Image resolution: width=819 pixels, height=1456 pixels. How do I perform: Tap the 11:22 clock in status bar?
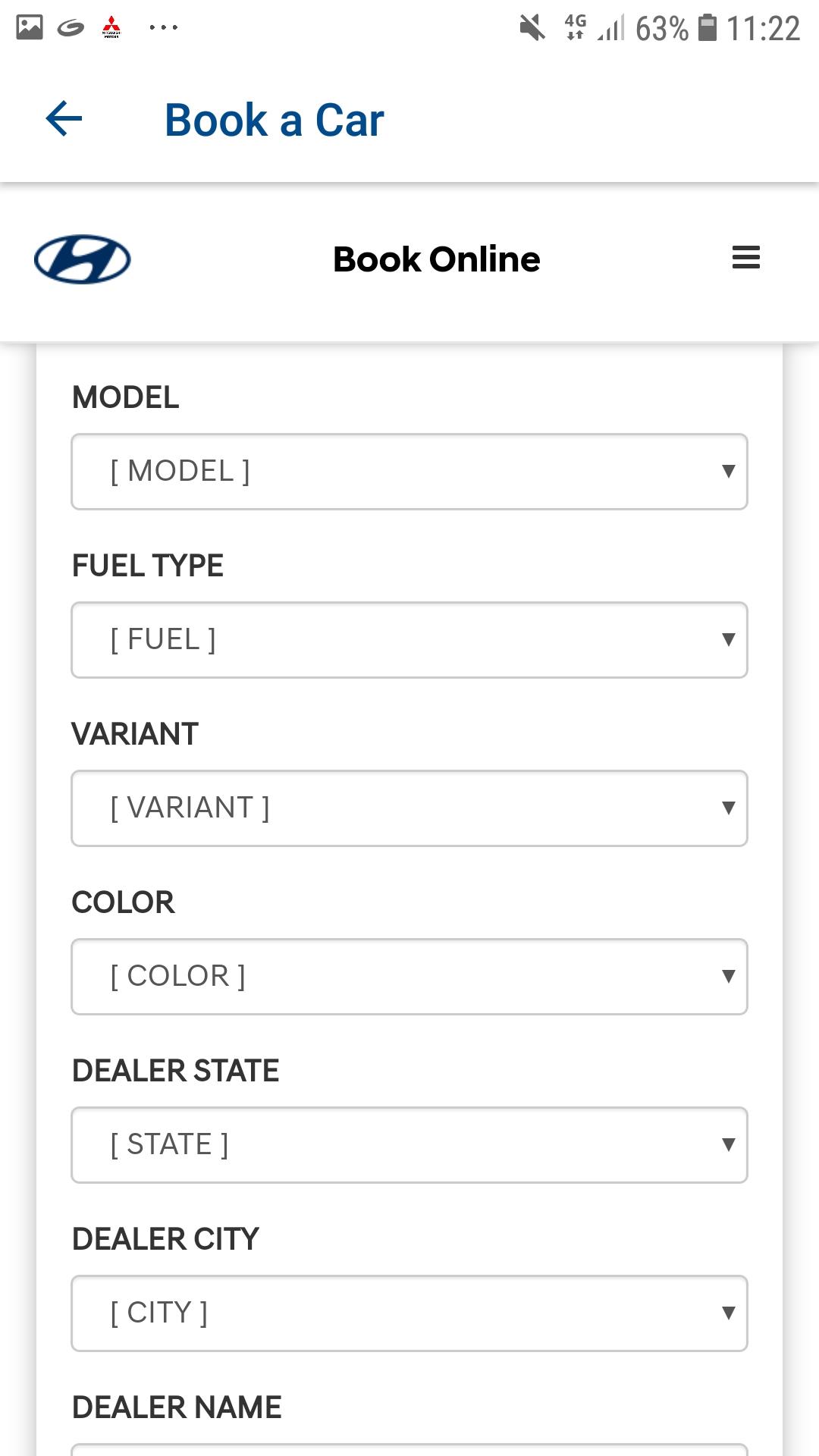[763, 29]
